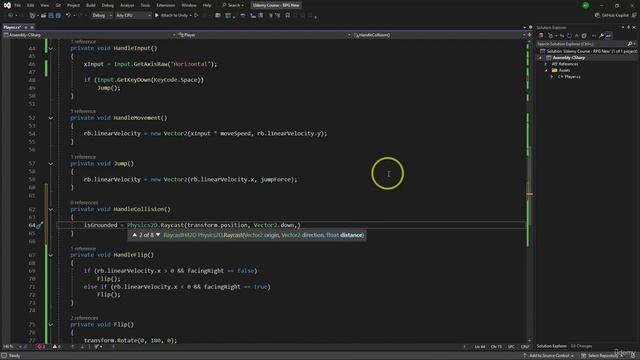Click the GitHub Copilot button
This screenshot has height=360, width=640.
pyautogui.click(x=612, y=16)
